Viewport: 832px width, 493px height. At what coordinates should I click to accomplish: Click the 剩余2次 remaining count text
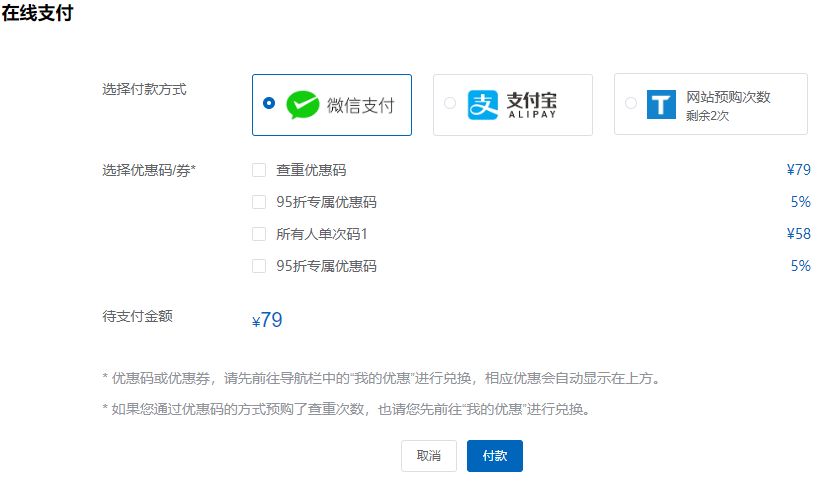pos(707,116)
